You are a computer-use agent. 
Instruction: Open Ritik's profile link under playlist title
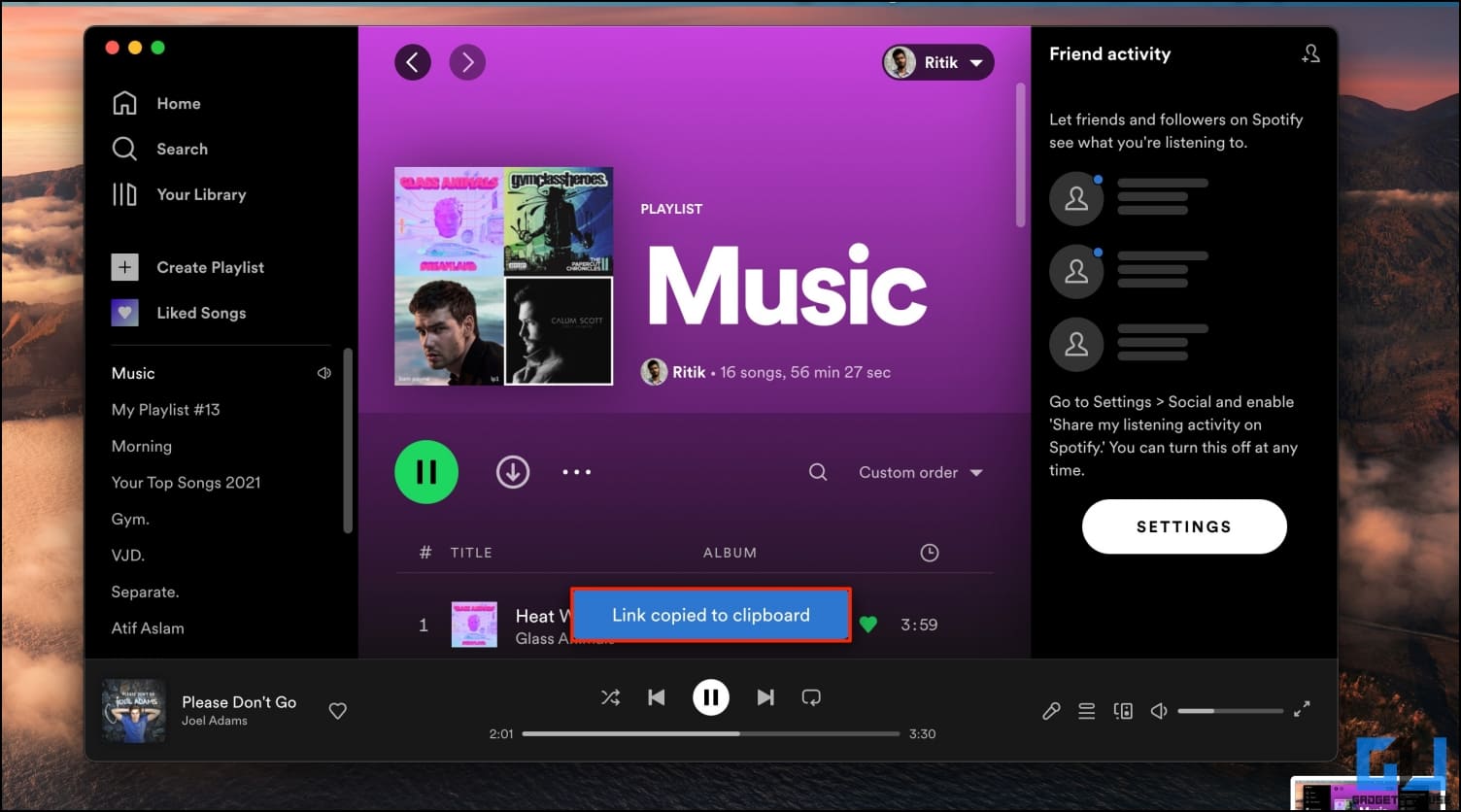689,372
